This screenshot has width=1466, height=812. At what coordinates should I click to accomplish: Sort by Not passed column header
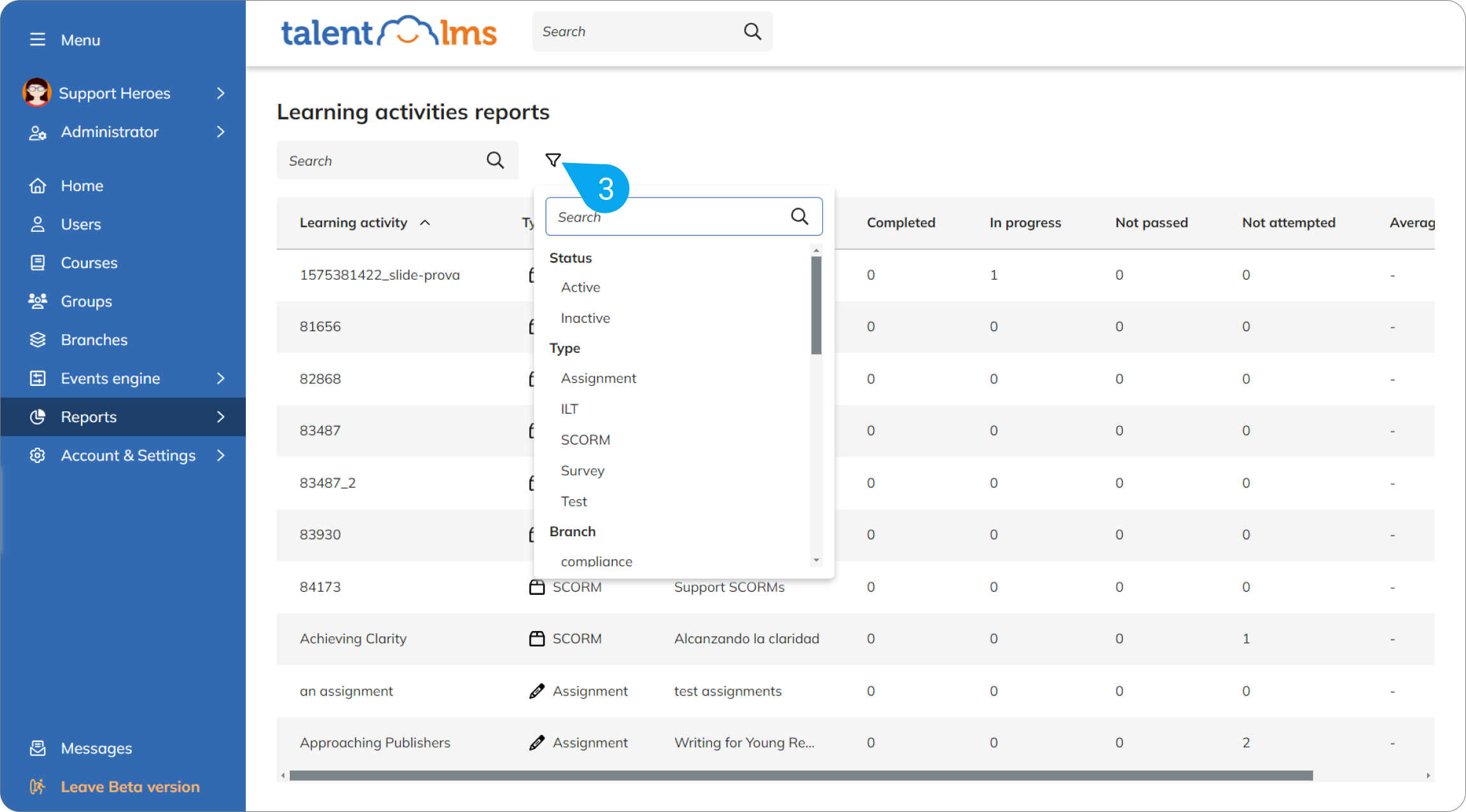[1151, 223]
